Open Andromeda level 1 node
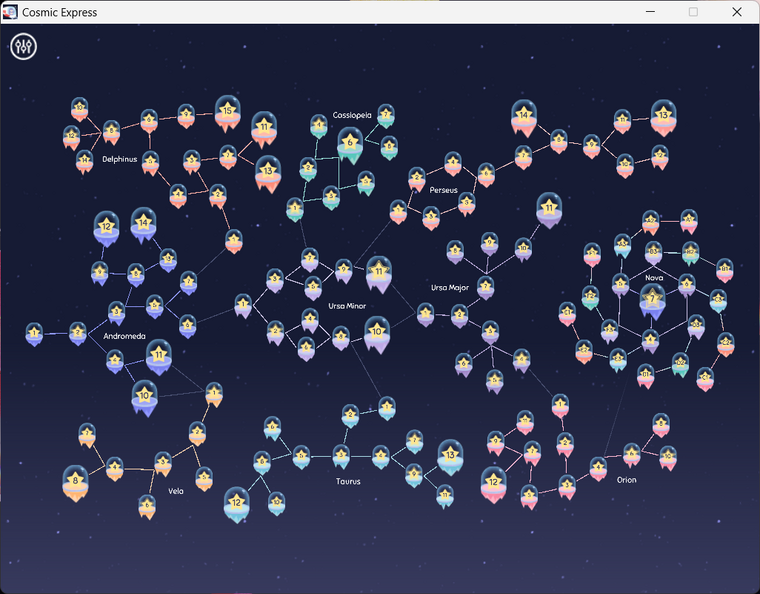Viewport: 760px width, 594px height. [34, 334]
